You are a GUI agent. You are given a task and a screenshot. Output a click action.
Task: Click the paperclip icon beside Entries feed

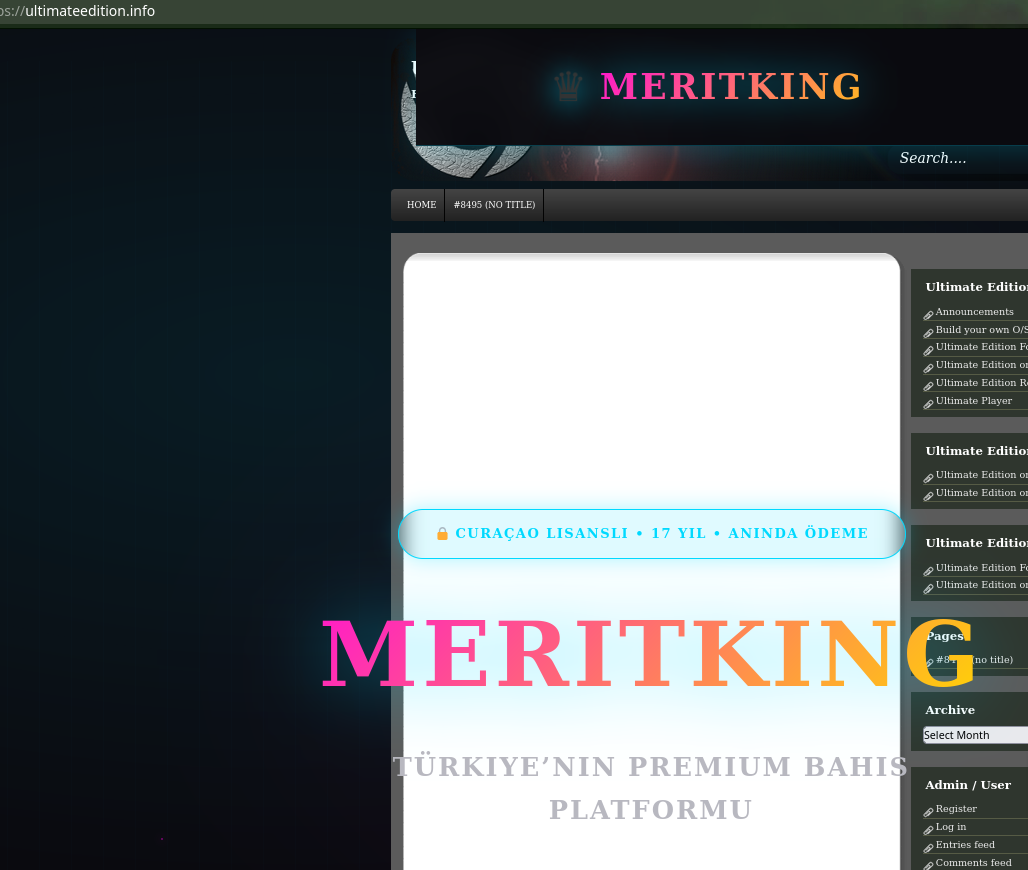928,847
